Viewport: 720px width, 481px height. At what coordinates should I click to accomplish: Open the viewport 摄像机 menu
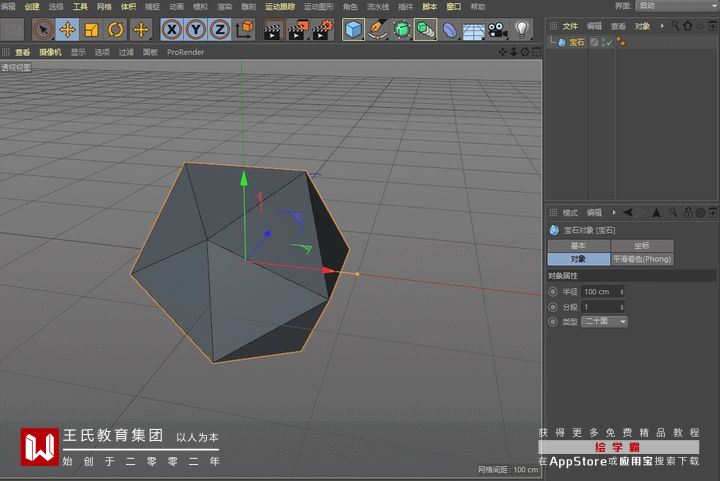[50, 52]
